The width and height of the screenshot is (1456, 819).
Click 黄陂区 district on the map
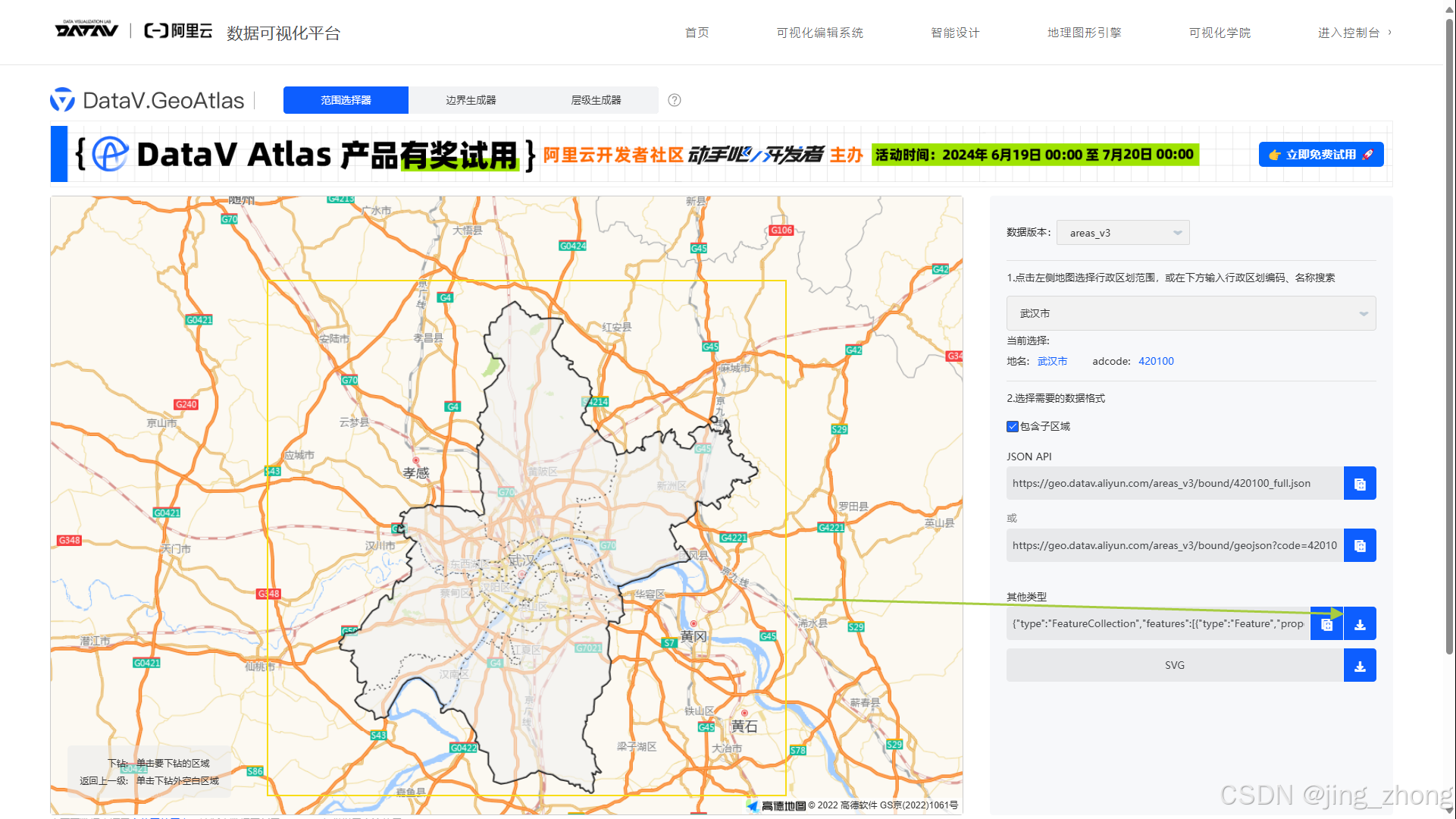coord(543,472)
